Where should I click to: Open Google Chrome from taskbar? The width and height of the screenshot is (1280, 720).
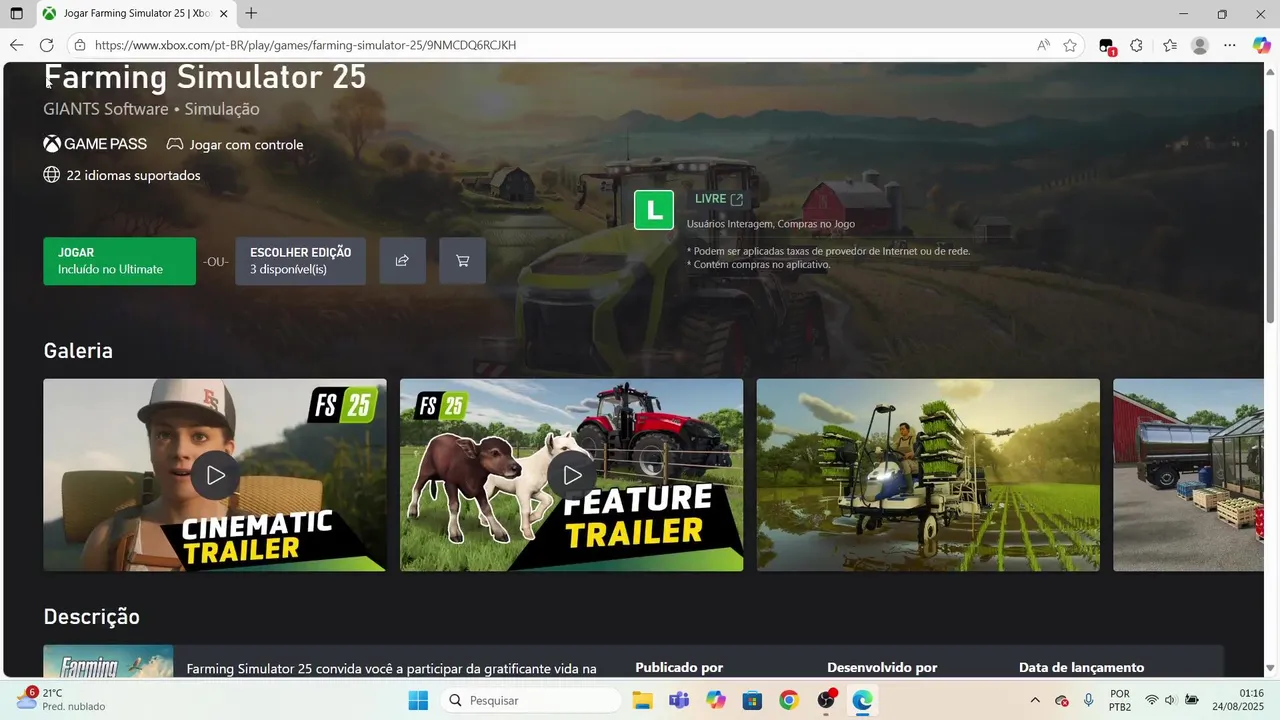click(789, 700)
